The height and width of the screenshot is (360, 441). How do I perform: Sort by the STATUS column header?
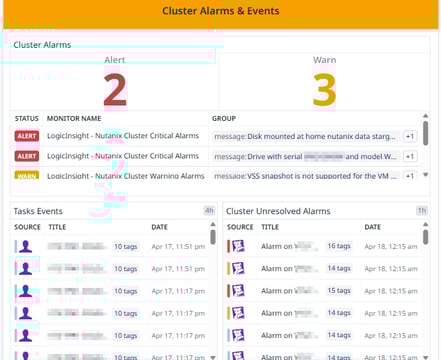click(x=27, y=118)
